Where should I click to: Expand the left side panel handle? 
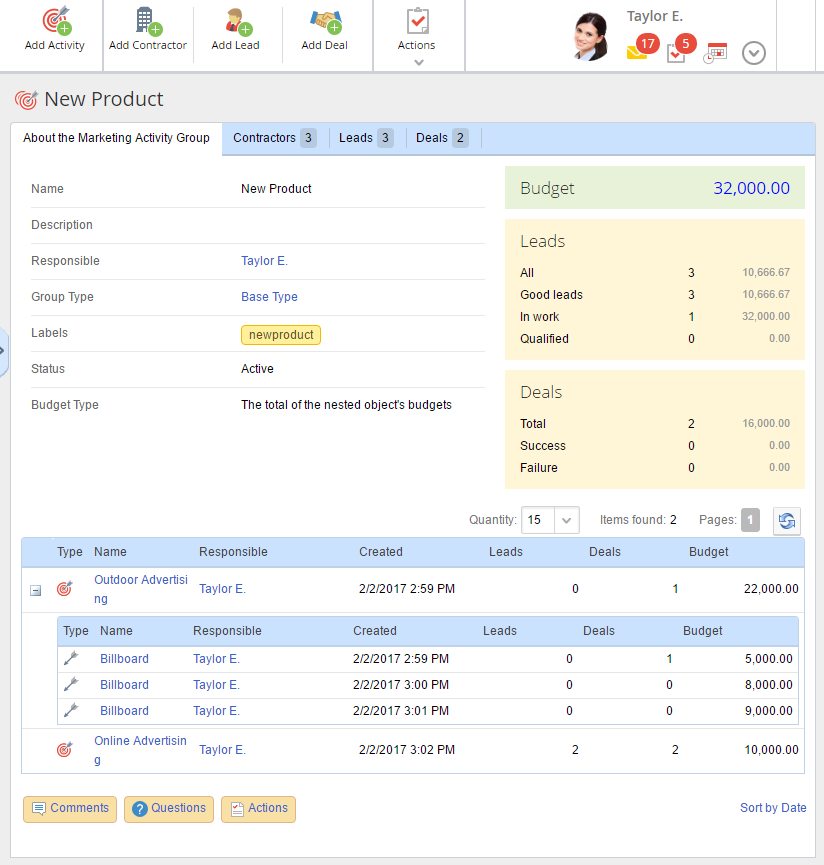[x=3, y=351]
